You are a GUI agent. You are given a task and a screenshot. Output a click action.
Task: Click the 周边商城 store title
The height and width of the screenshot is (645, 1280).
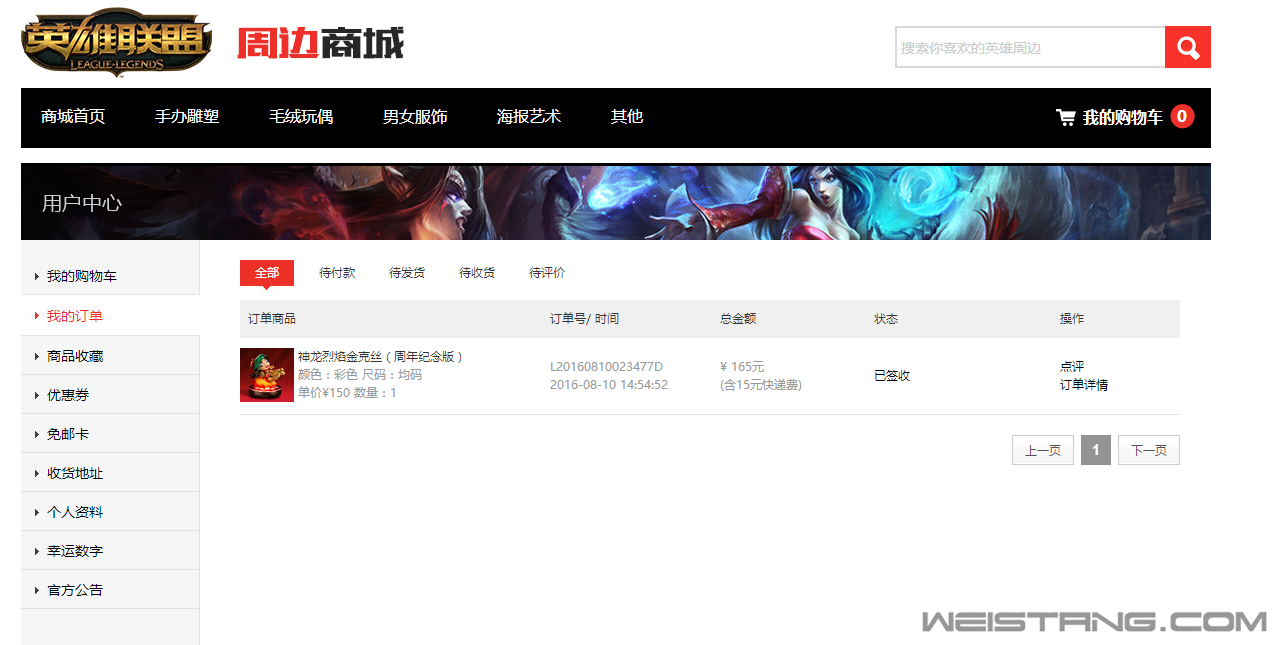click(321, 43)
